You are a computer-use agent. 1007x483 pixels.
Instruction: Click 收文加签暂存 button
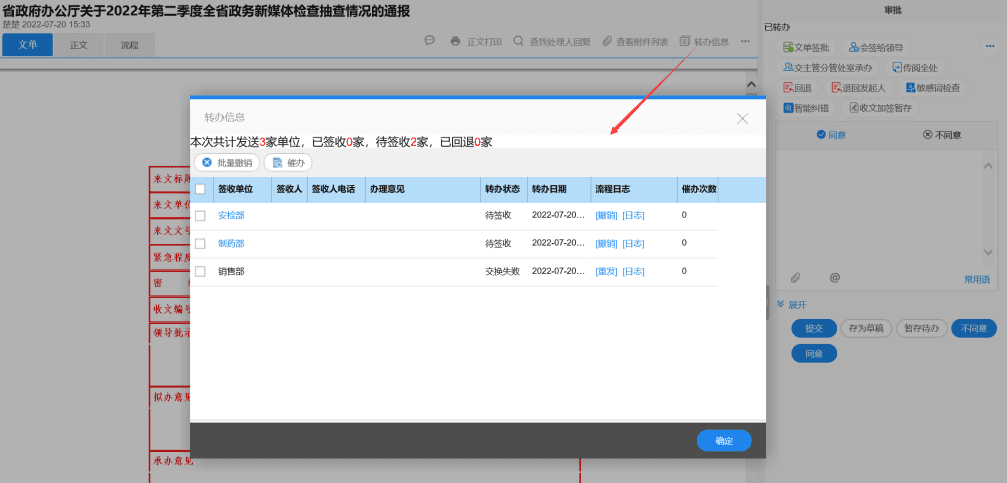[880, 108]
